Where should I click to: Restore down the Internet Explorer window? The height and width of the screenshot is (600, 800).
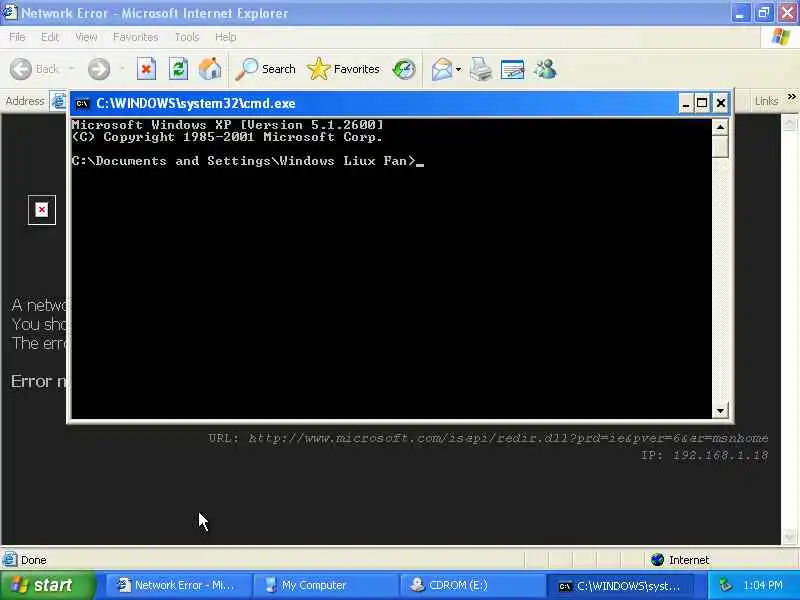pyautogui.click(x=763, y=13)
